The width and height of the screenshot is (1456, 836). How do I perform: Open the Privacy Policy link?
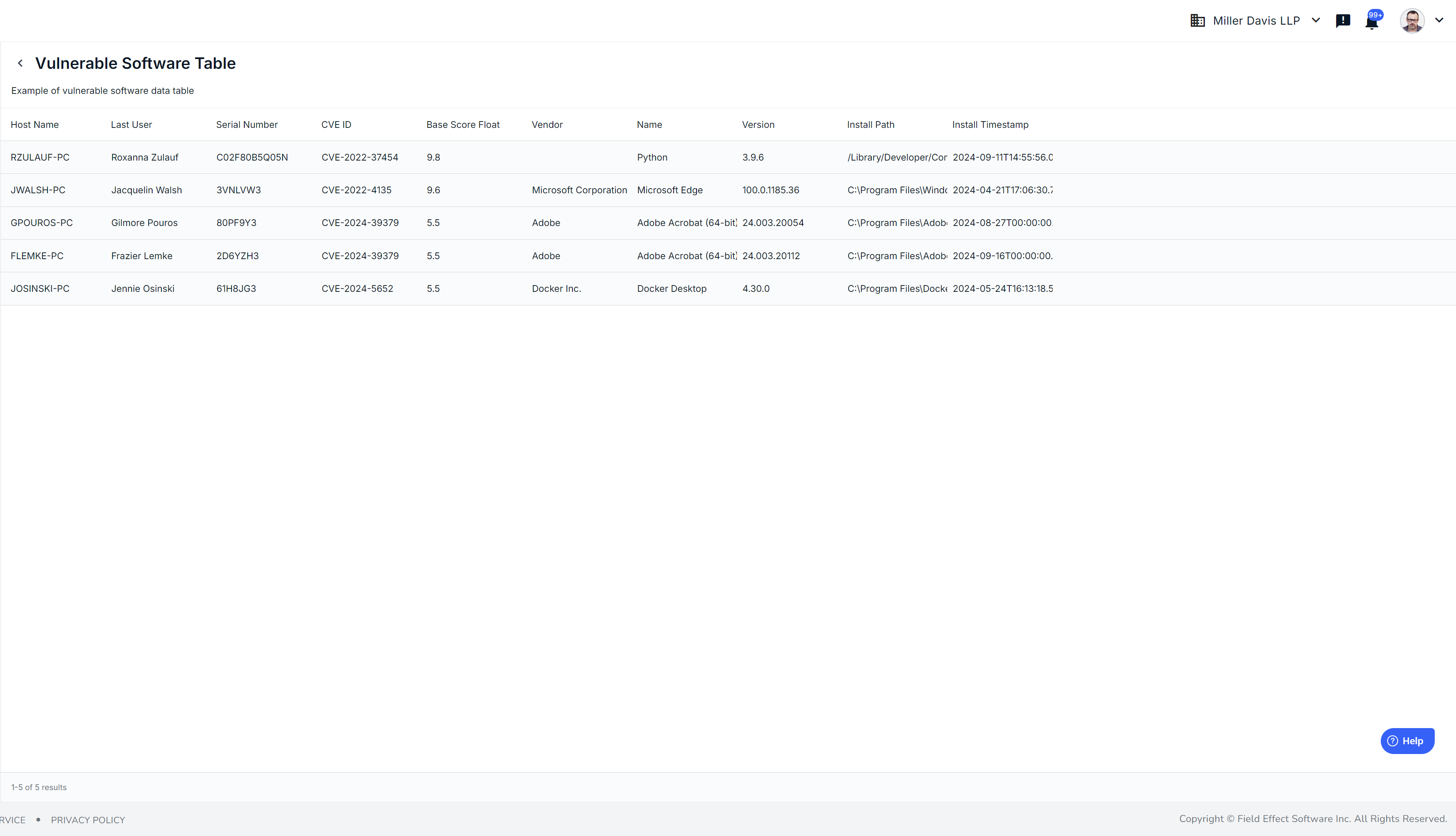pyautogui.click(x=88, y=820)
